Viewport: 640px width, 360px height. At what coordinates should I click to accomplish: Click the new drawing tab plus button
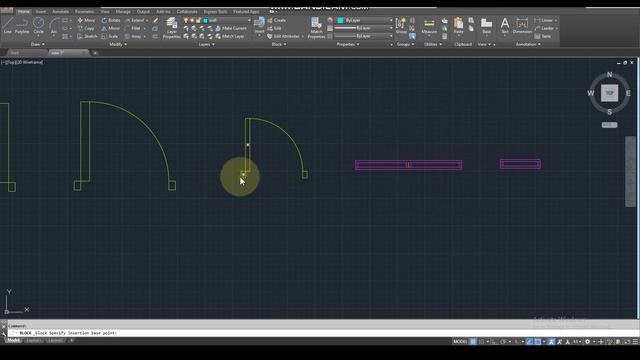(95, 53)
